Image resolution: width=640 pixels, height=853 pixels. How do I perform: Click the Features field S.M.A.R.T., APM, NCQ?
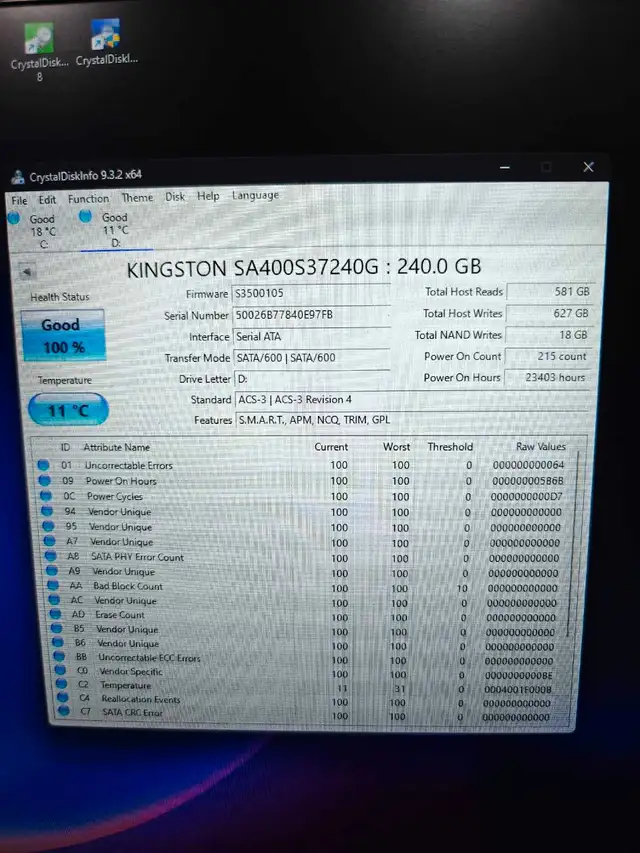[412, 419]
